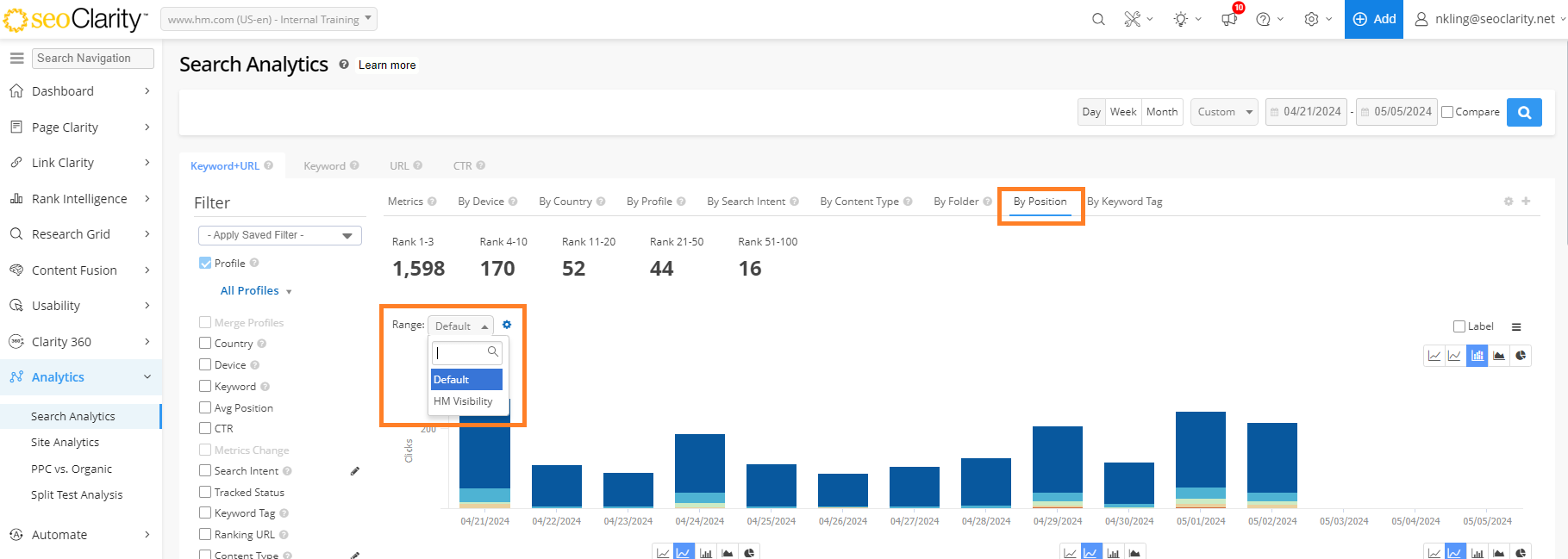Open the notifications megaphone icon
1568x559 pixels.
click(x=1229, y=19)
